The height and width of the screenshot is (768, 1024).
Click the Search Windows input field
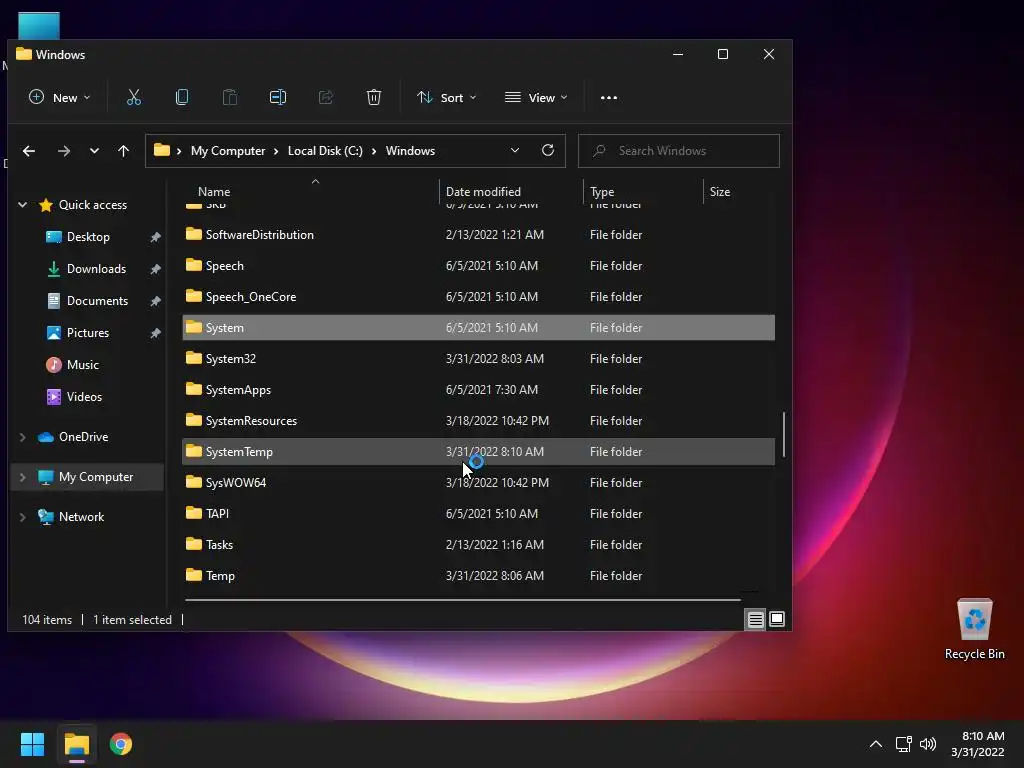click(x=679, y=151)
